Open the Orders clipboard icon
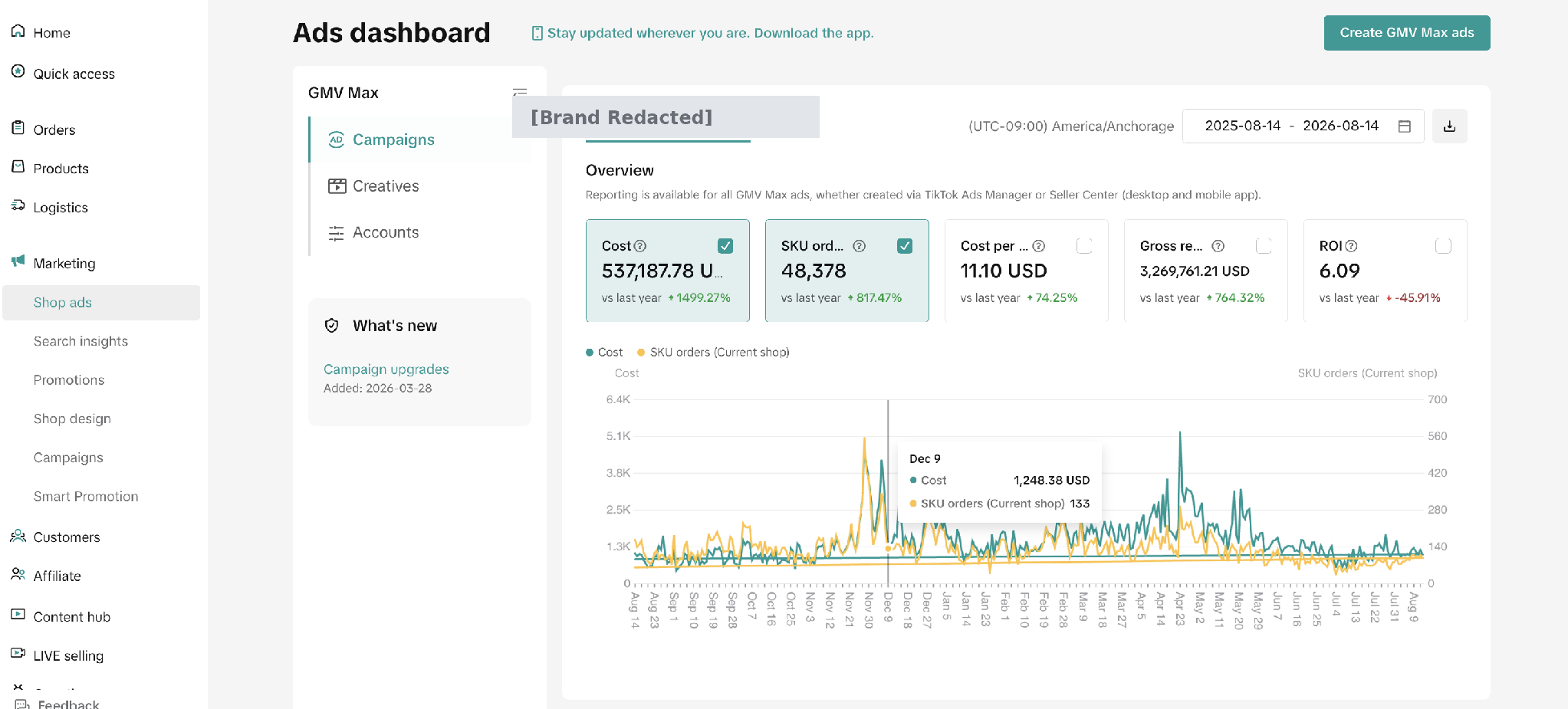Screen dimensions: 1568x709 tap(18, 128)
